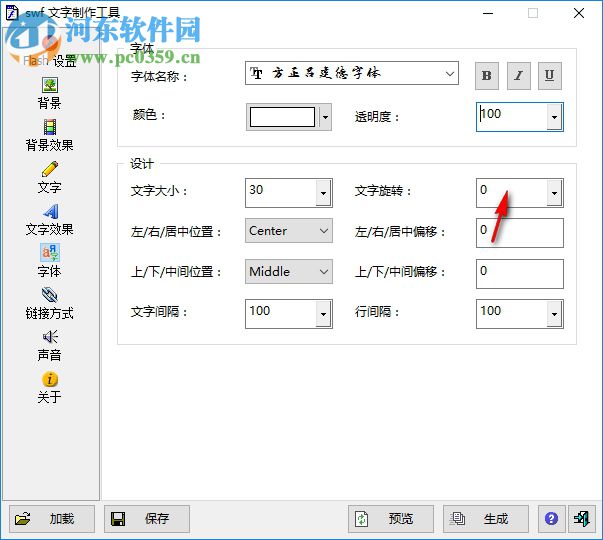Expand the 文字大小 size dropdown arrow
The width and height of the screenshot is (603, 540).
point(323,193)
